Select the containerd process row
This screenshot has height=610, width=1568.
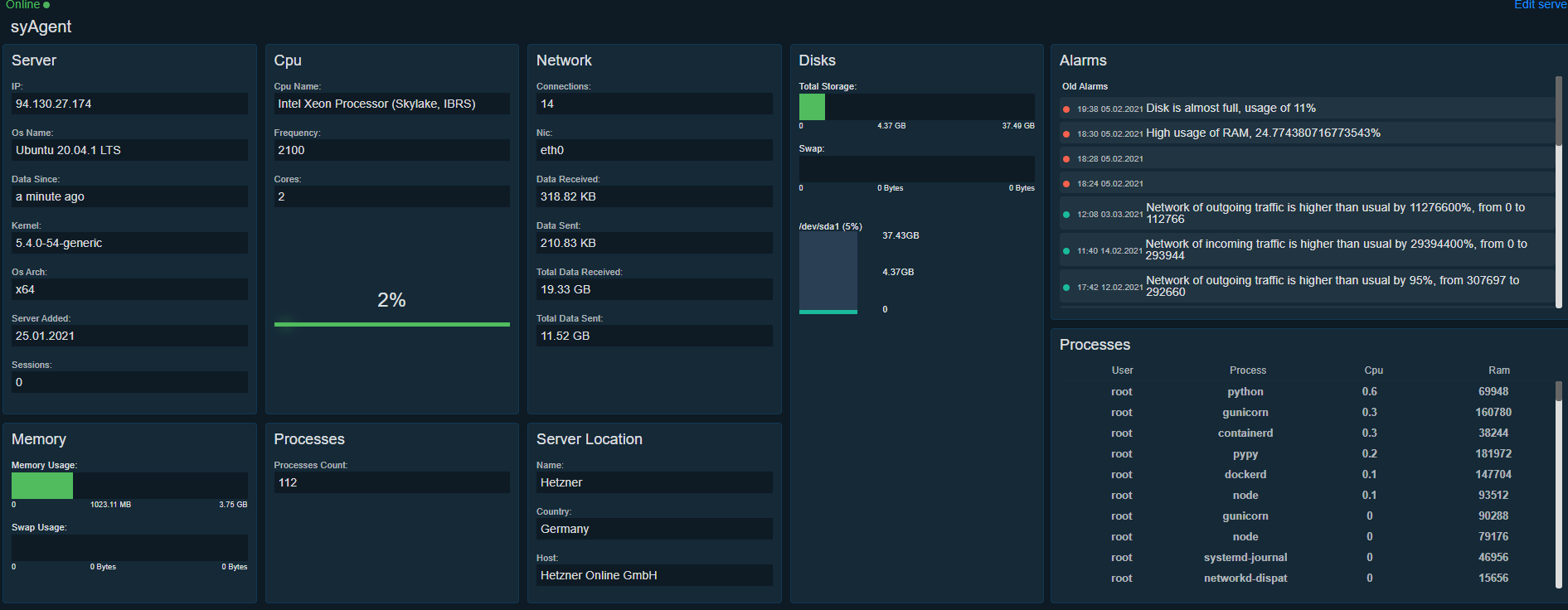[1307, 433]
